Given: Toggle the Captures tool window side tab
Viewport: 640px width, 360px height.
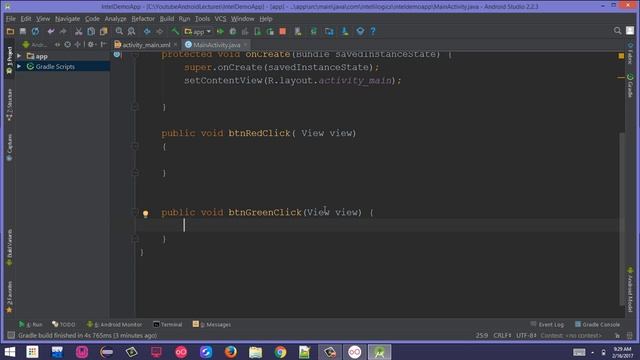Looking at the screenshot, I should [9, 147].
